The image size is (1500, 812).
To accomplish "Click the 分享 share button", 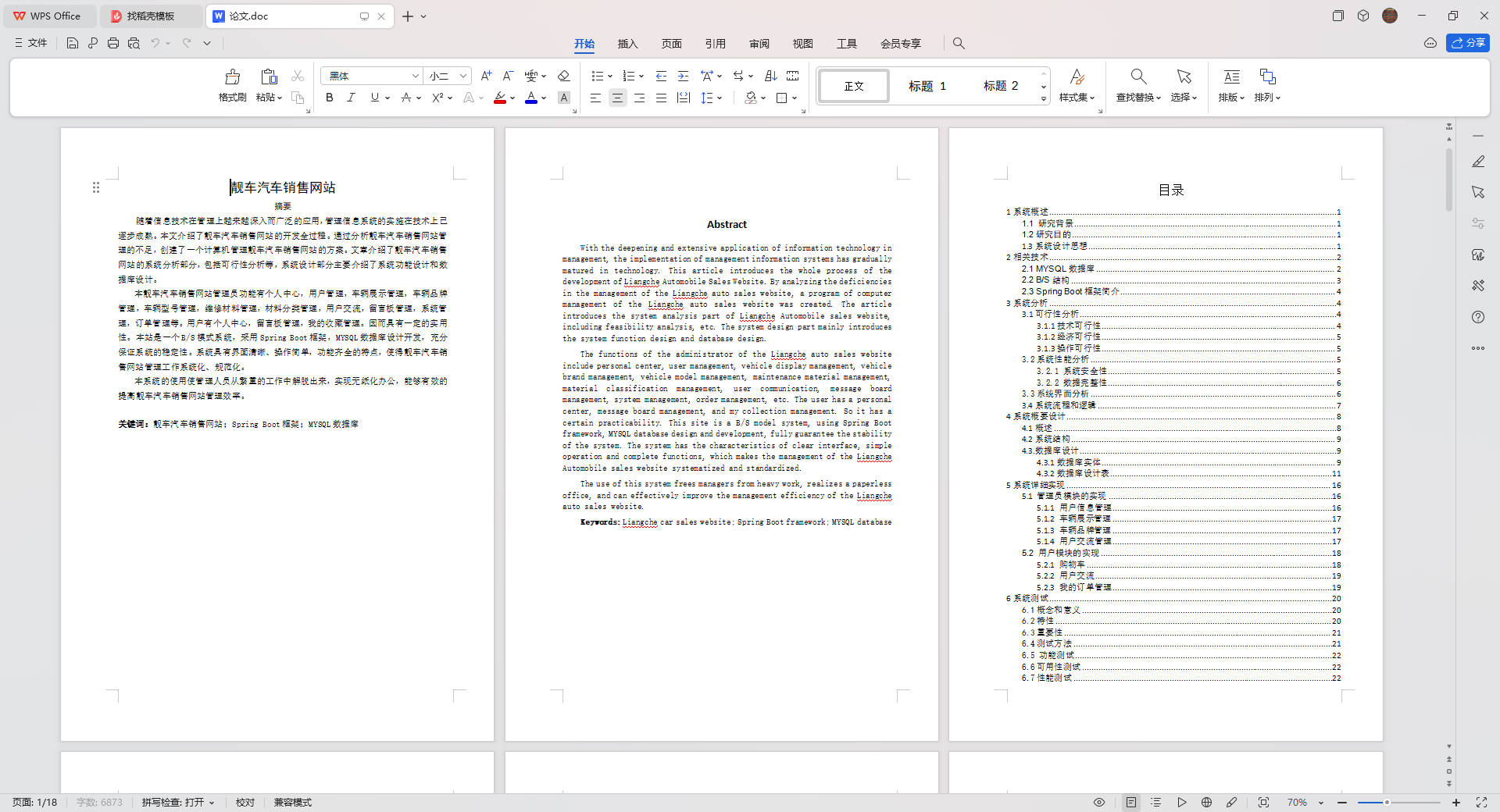I will [1467, 43].
